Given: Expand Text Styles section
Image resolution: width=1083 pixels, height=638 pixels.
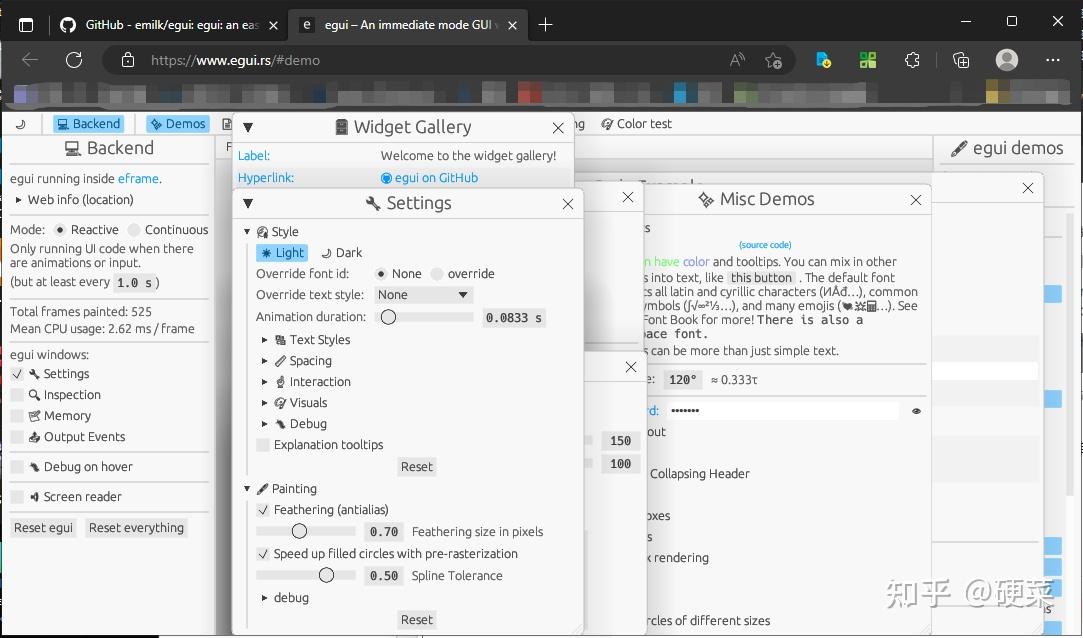Looking at the screenshot, I should click(265, 340).
